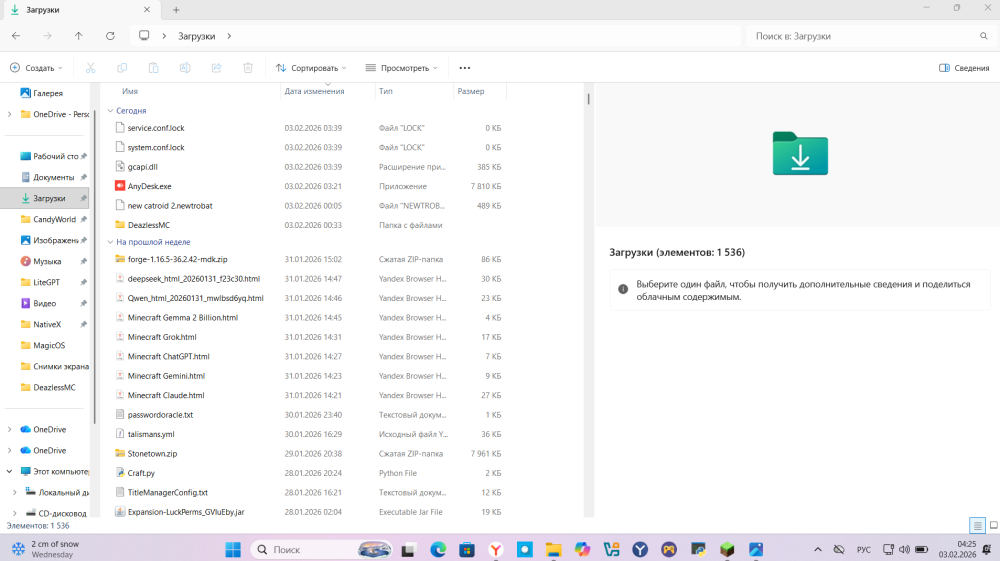Viewport: 1000px width, 561px height.
Task: Click the search magnifier icon
Action: [983, 36]
